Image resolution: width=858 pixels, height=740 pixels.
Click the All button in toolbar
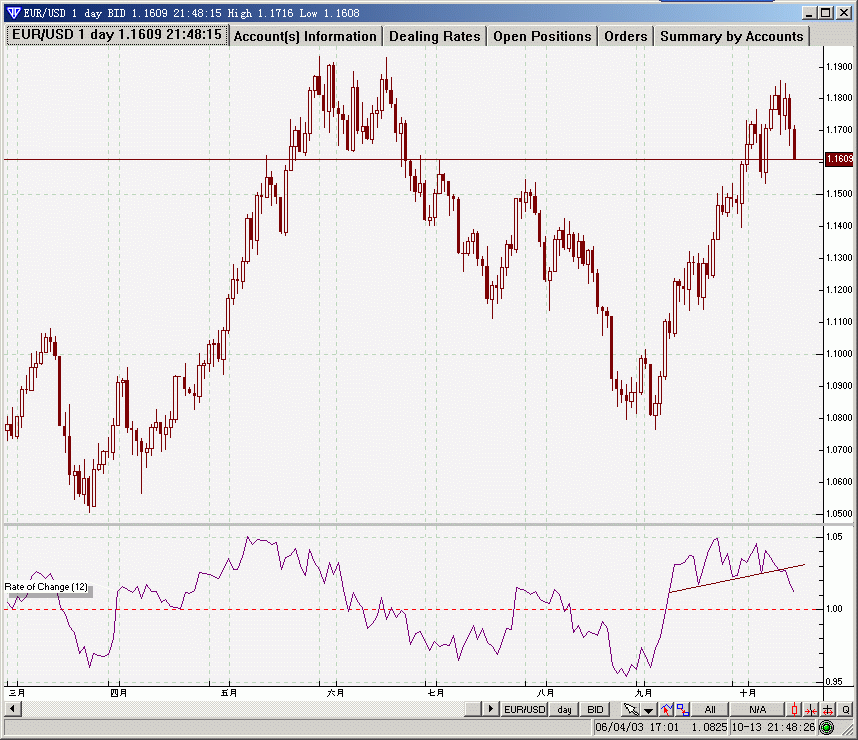point(710,709)
